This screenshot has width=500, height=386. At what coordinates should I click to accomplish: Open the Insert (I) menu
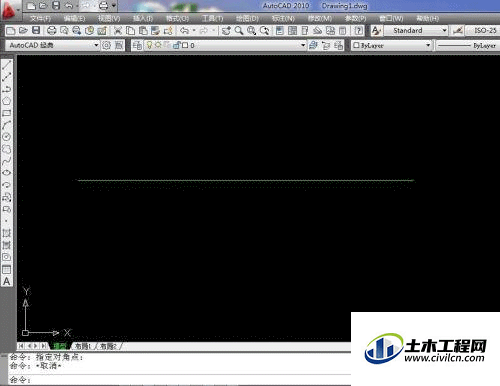(x=143, y=19)
